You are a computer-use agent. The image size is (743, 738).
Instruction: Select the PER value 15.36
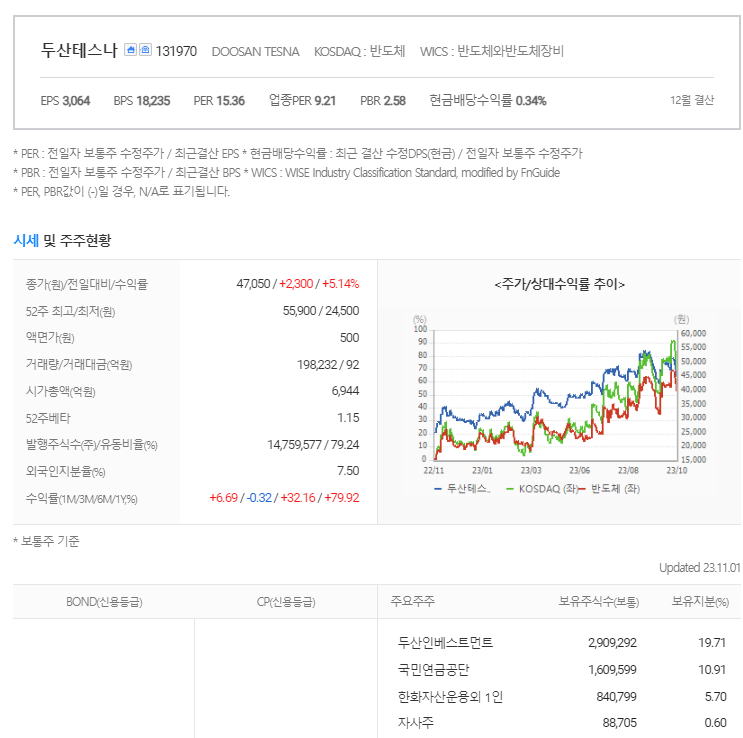pyautogui.click(x=230, y=101)
